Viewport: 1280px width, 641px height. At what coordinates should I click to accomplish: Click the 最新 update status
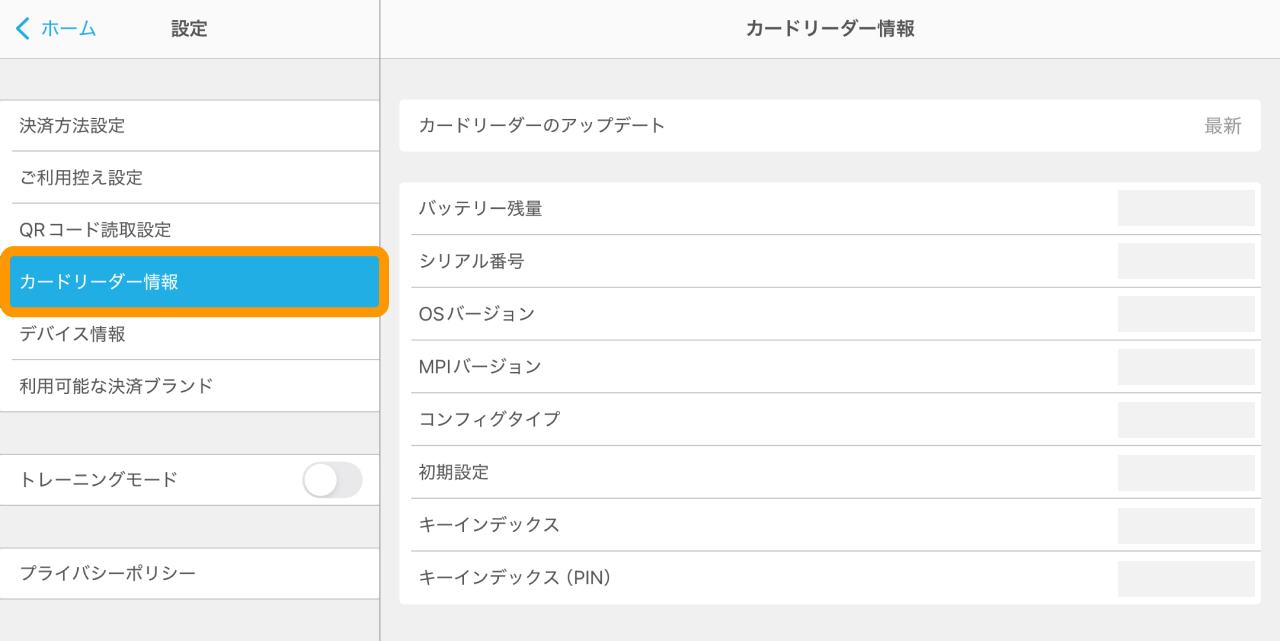[1222, 126]
